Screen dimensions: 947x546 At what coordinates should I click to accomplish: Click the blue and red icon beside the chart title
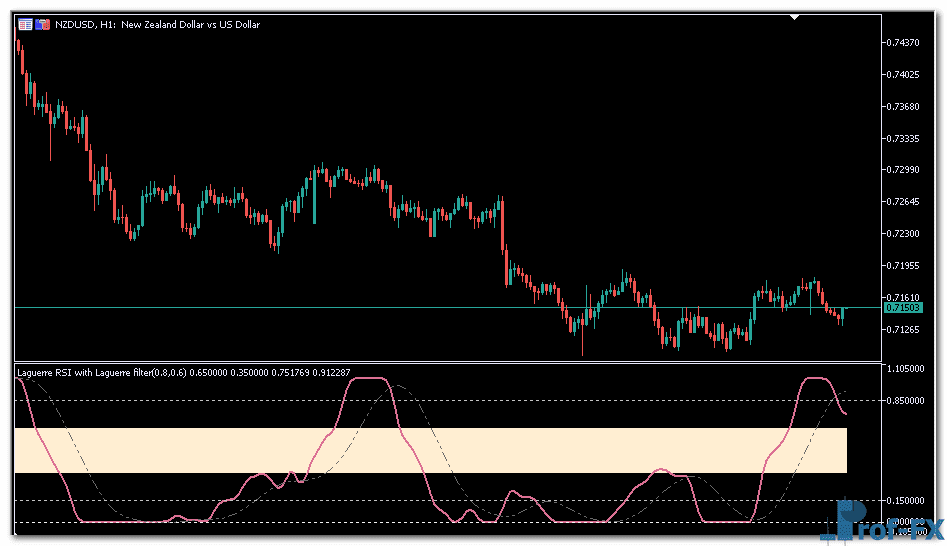pyautogui.click(x=43, y=24)
